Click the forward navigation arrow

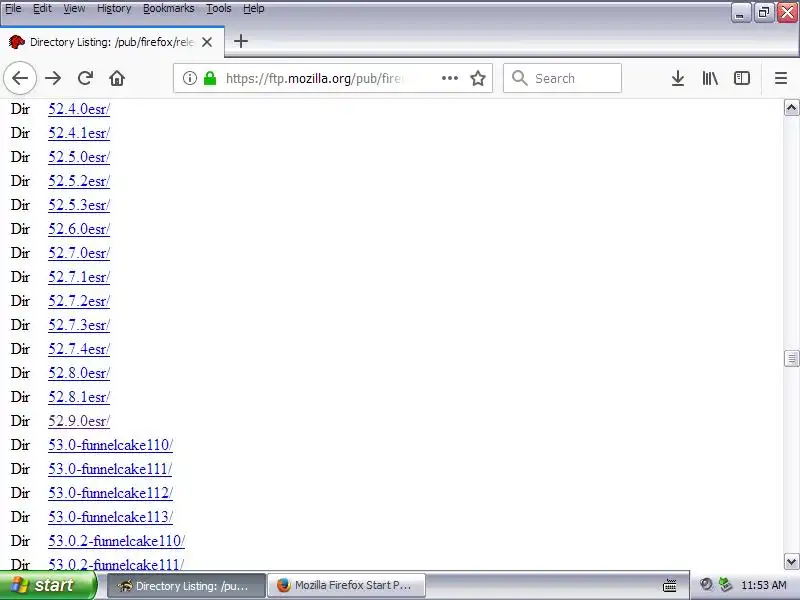coord(53,78)
